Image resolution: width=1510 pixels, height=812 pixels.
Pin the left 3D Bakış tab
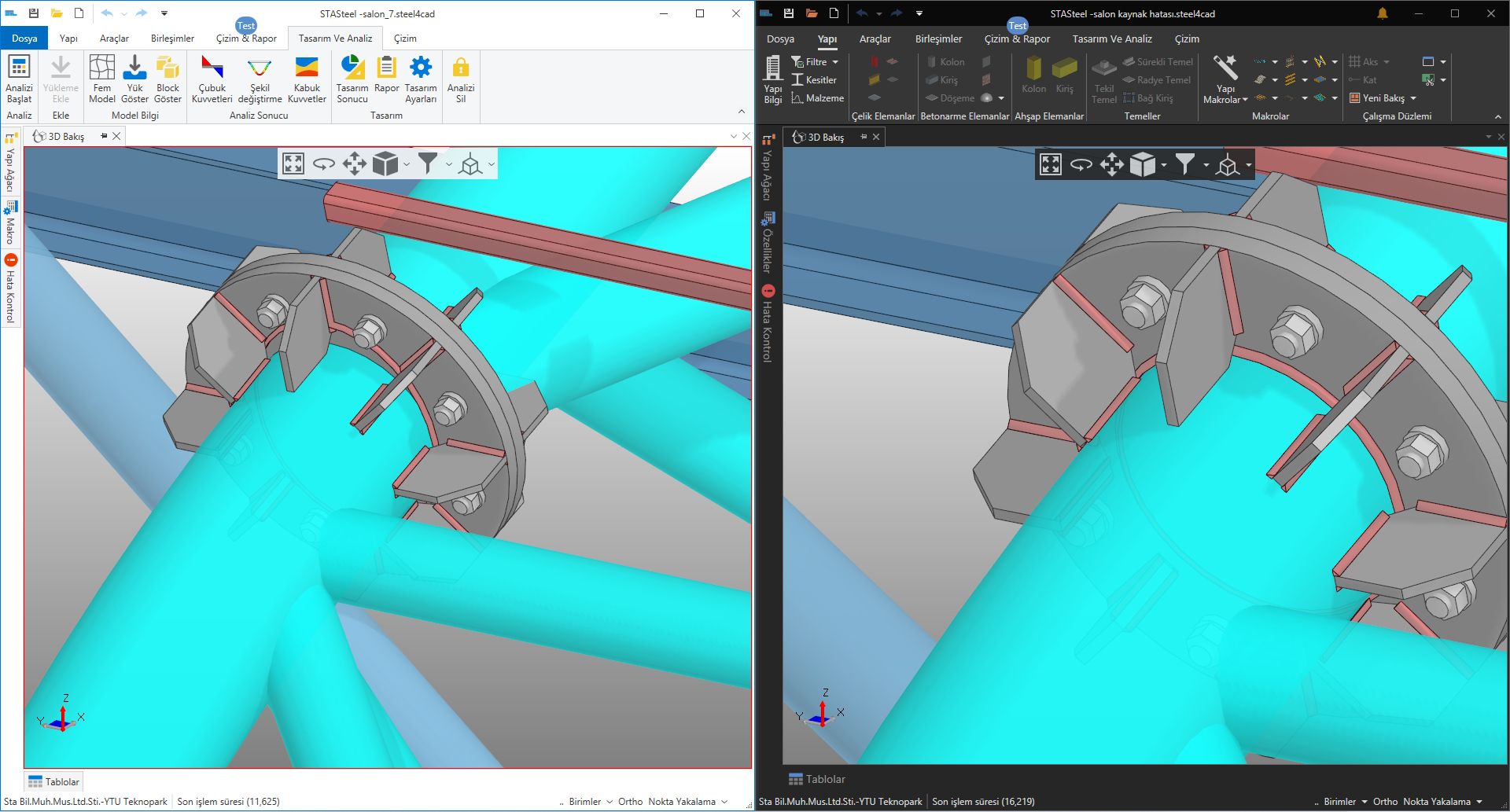pyautogui.click(x=104, y=136)
